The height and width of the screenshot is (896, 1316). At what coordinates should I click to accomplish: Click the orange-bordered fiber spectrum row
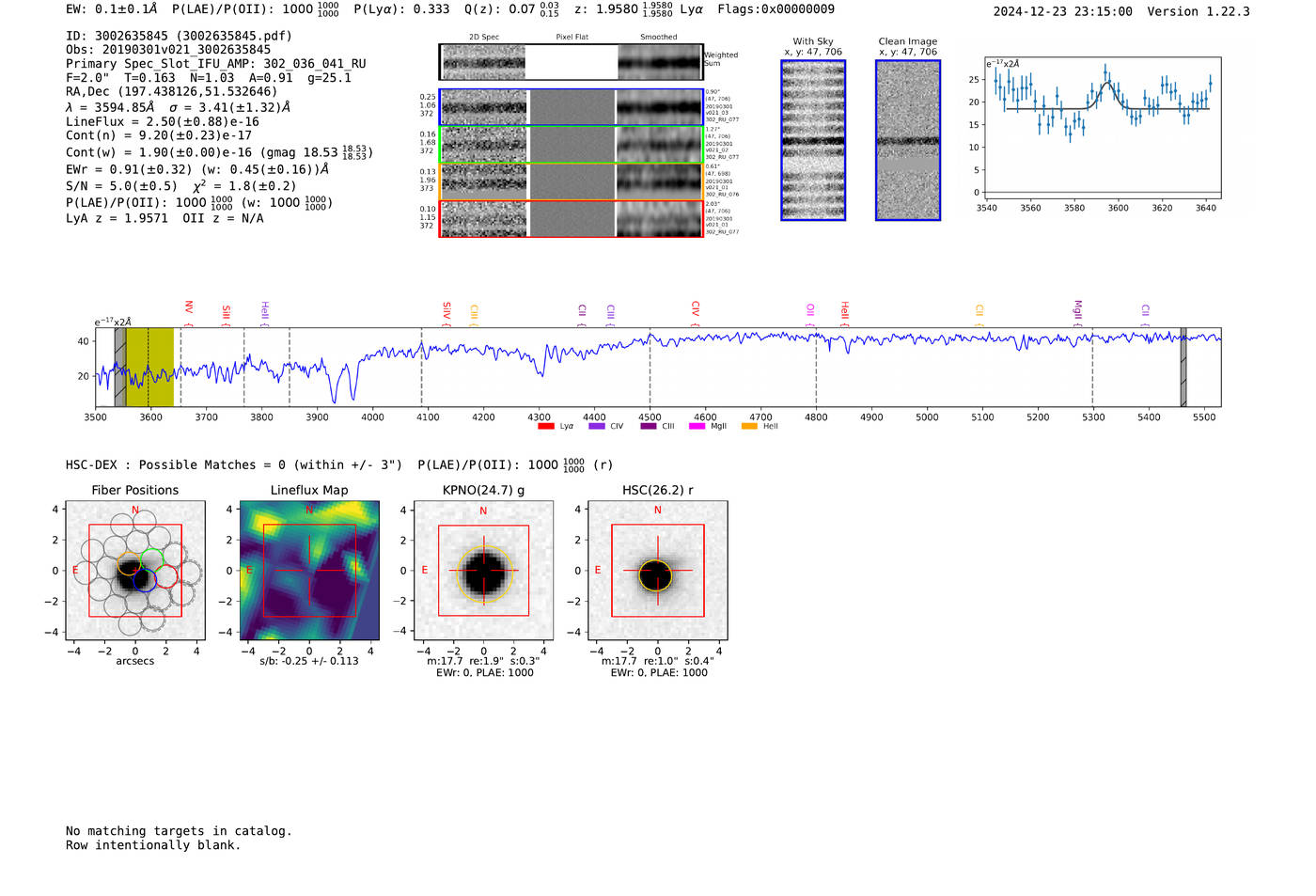571,181
